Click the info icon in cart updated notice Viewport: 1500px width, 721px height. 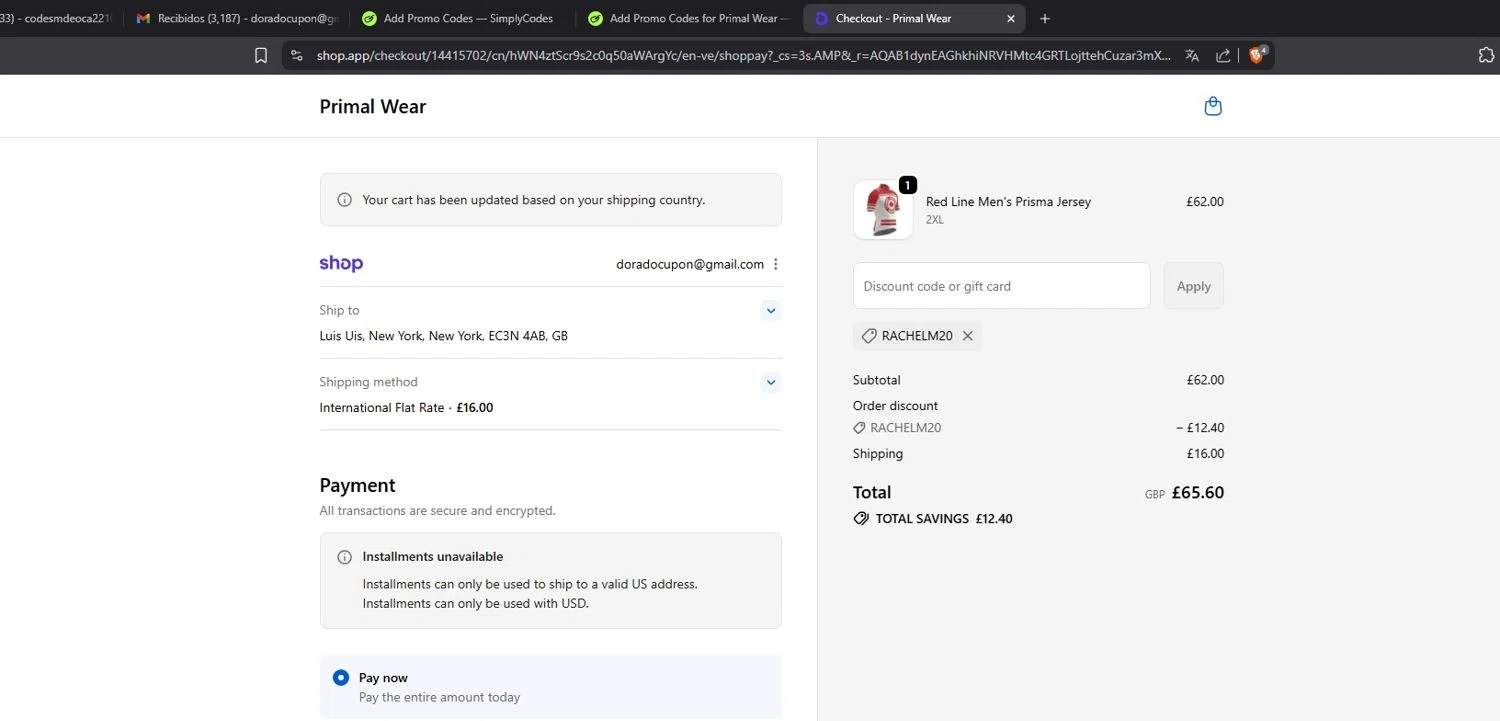[x=345, y=200]
